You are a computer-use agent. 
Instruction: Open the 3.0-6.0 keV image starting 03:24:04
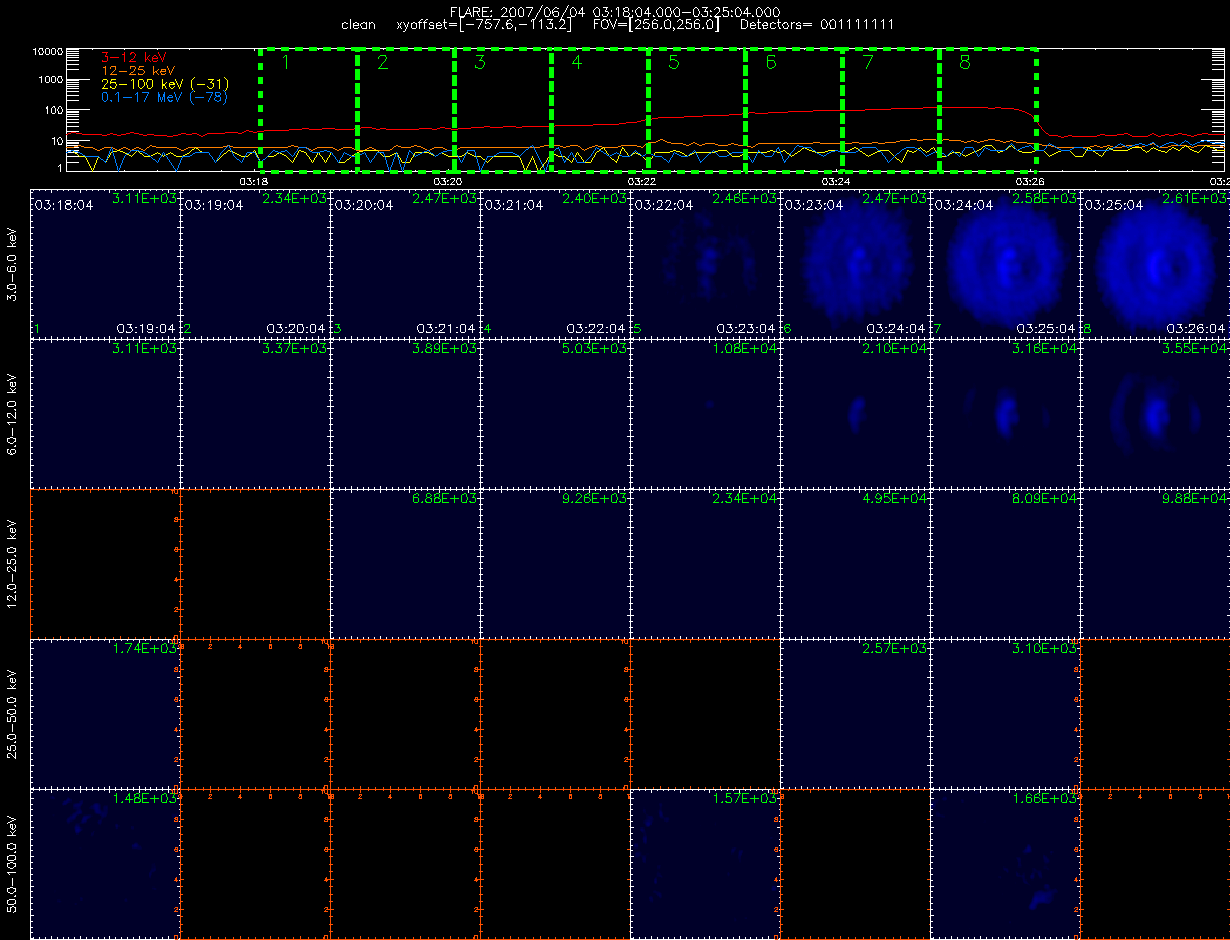point(1005,263)
